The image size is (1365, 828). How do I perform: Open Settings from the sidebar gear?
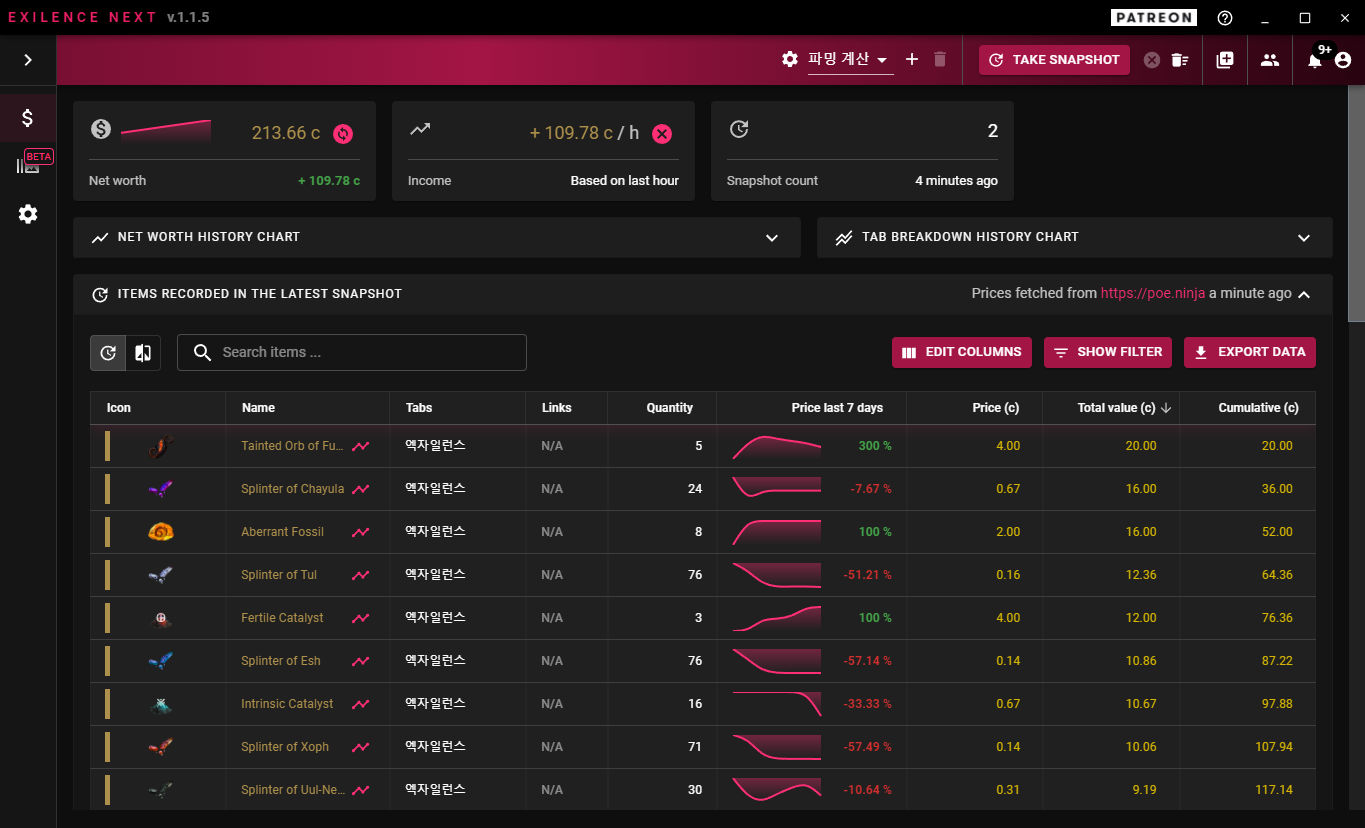28,214
